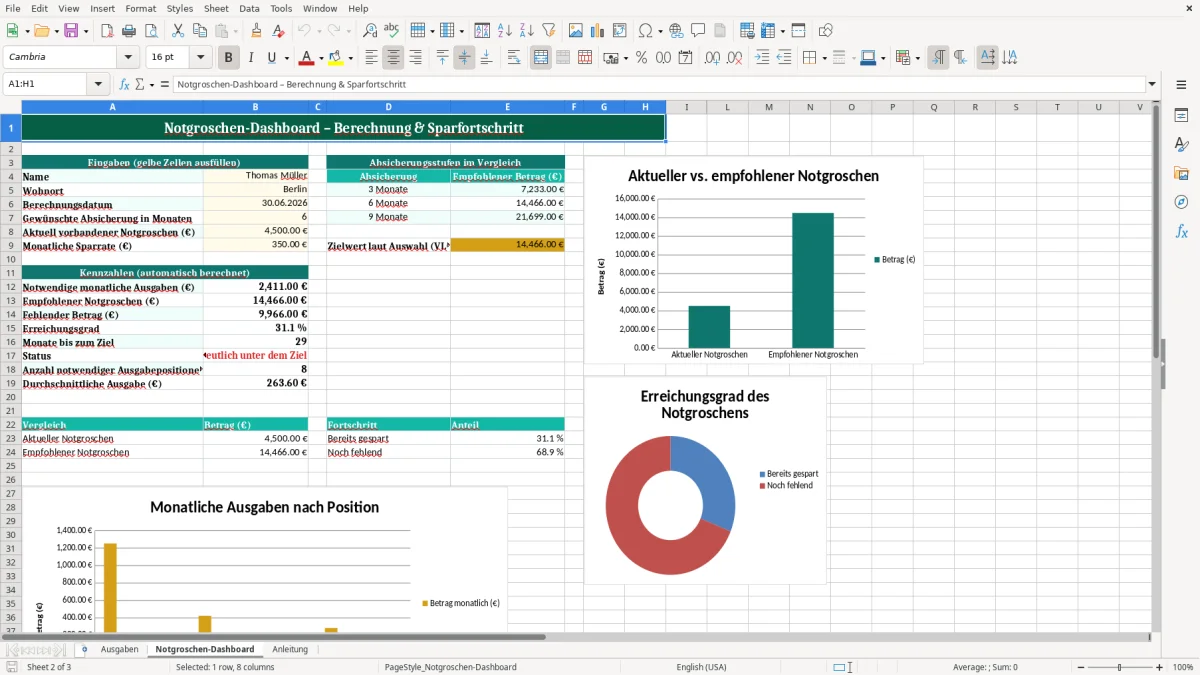
Task: Open the sidebar Navigator
Action: coord(1181,202)
